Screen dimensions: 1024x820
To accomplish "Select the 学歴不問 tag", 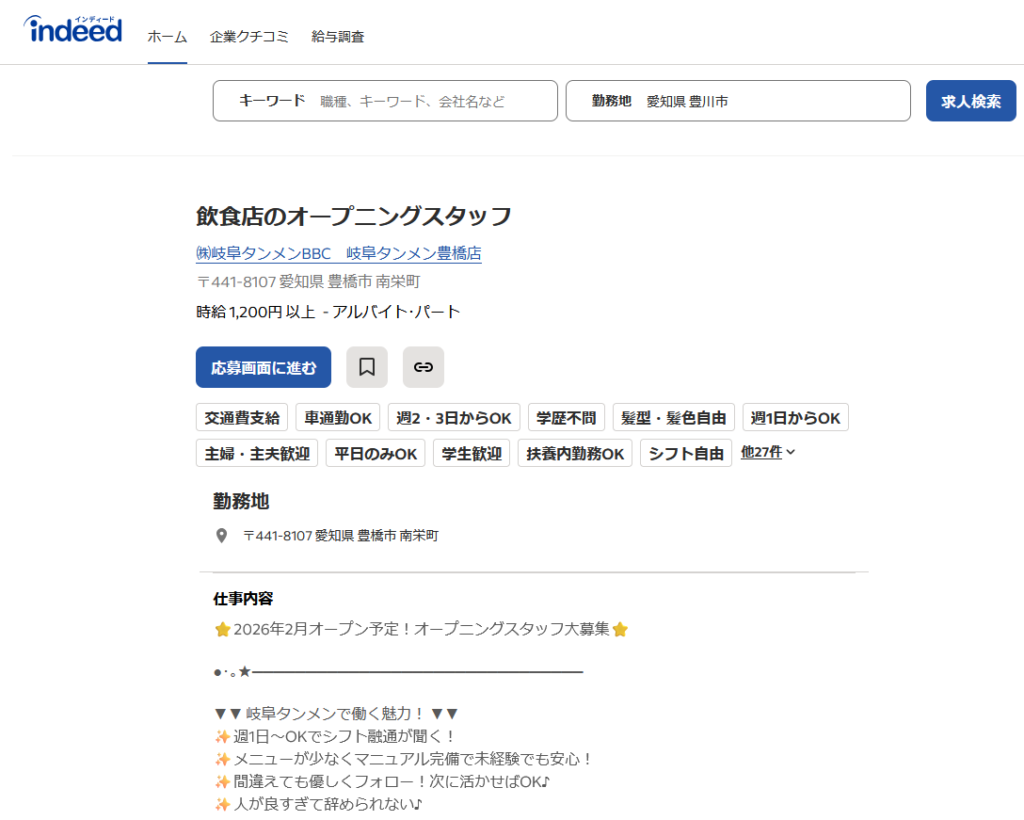I will (566, 418).
